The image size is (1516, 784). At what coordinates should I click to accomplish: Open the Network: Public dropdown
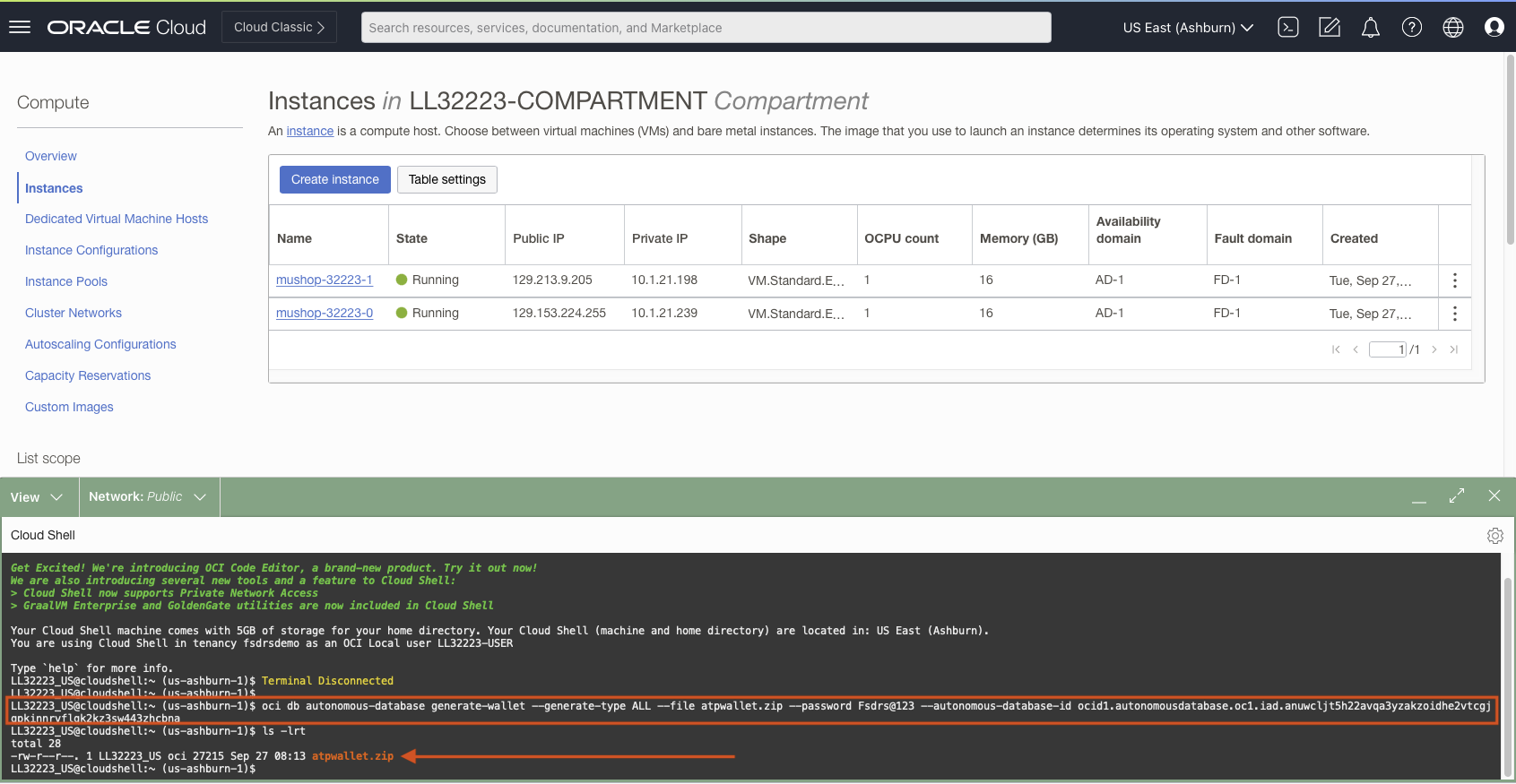[x=148, y=497]
